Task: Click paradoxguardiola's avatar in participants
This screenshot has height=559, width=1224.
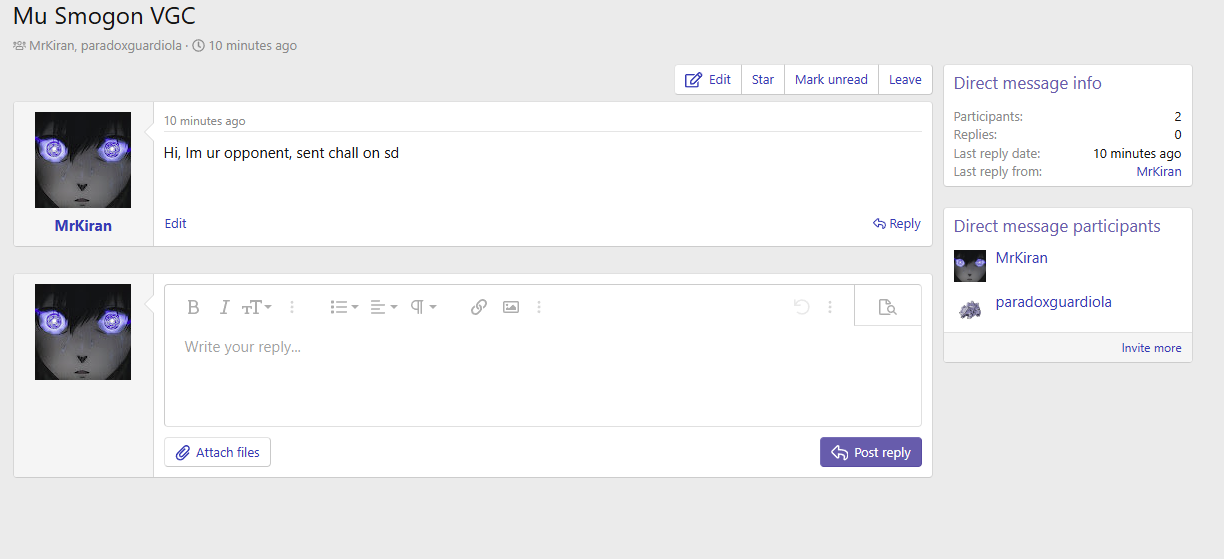Action: (x=970, y=310)
